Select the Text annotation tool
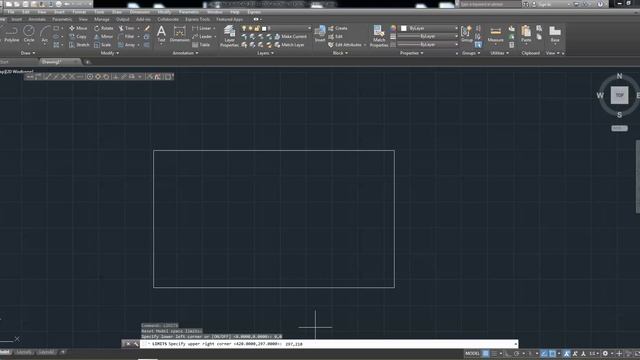The width and height of the screenshot is (640, 360). click(161, 34)
